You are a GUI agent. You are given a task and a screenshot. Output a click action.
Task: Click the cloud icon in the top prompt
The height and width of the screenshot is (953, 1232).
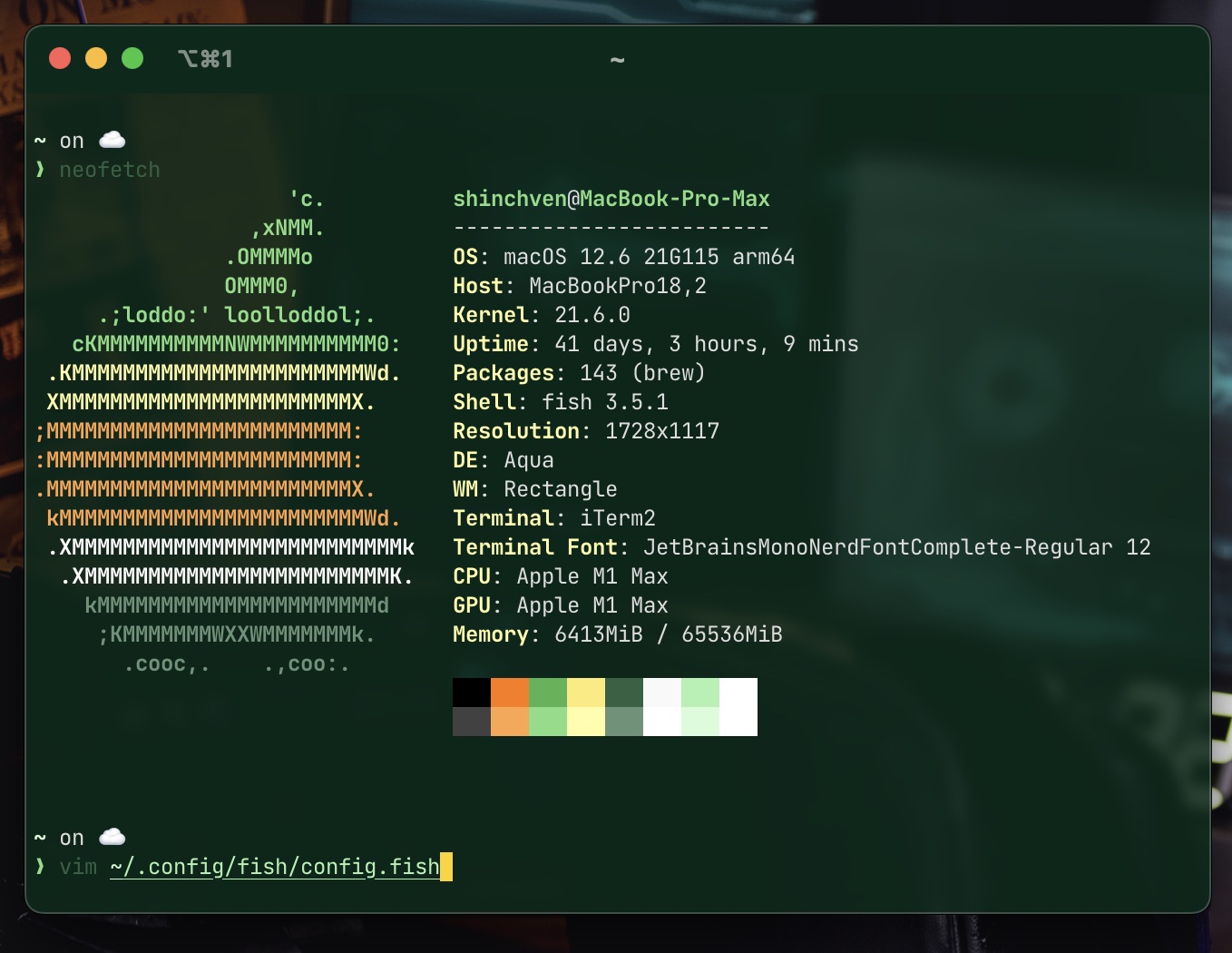pos(112,140)
